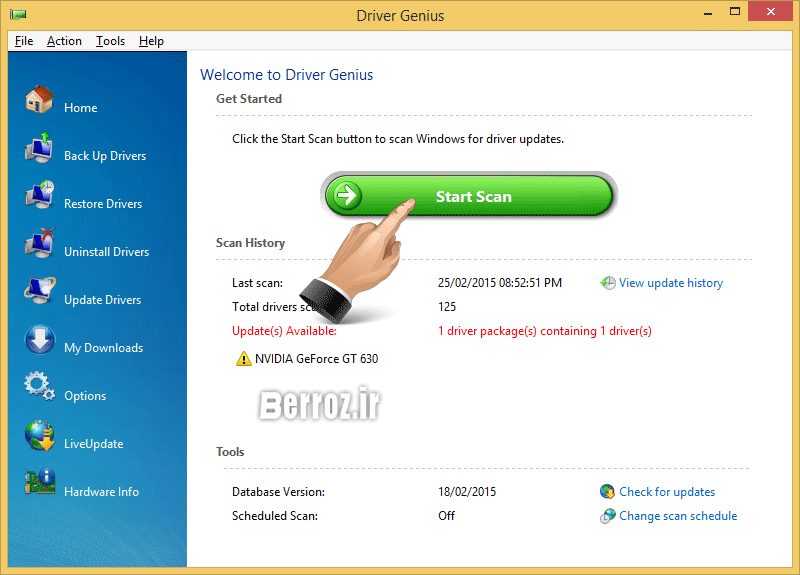Open the File menu
Image resolution: width=800 pixels, height=575 pixels.
[24, 41]
